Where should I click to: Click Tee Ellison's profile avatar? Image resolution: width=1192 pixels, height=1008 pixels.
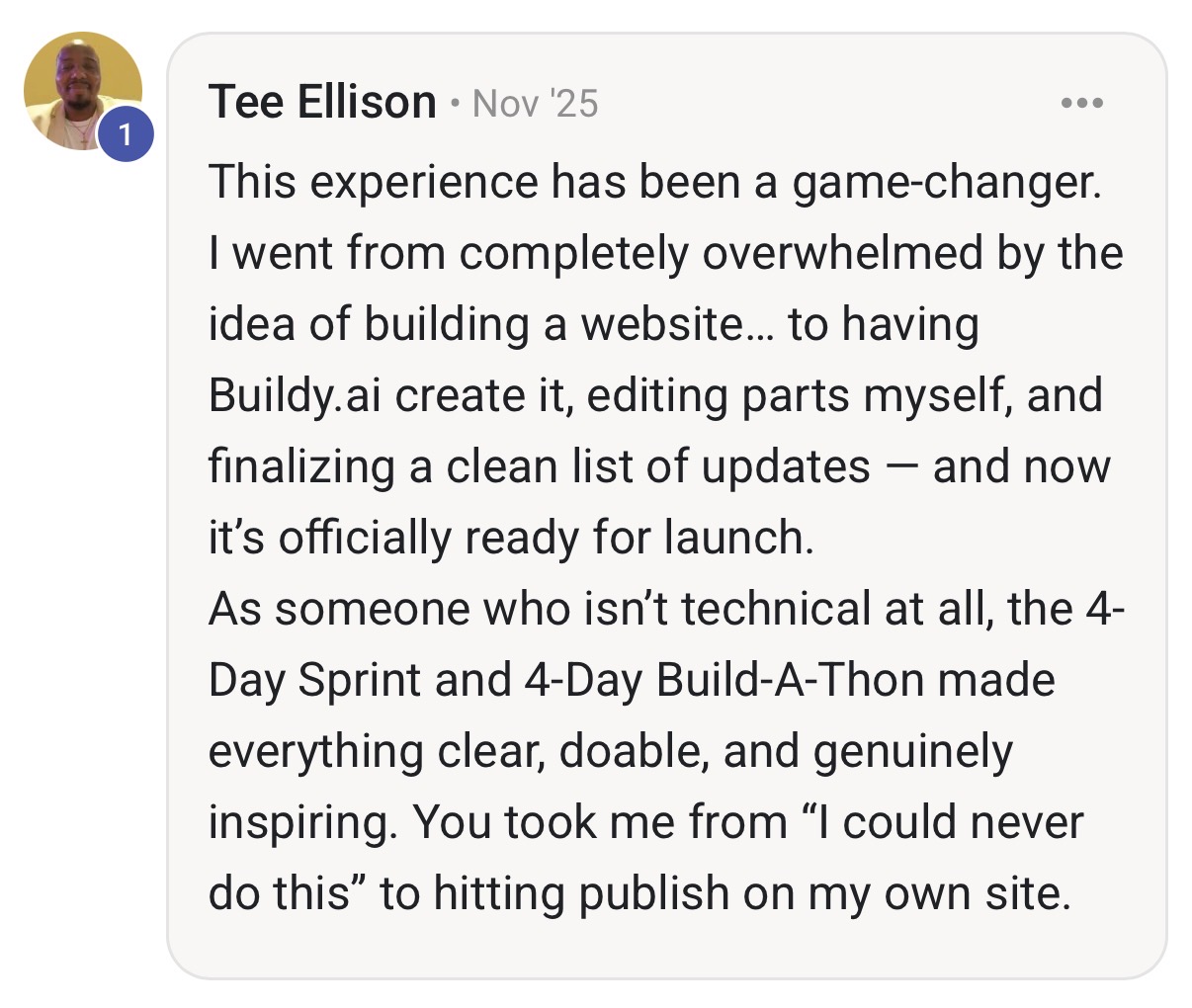coord(83,91)
